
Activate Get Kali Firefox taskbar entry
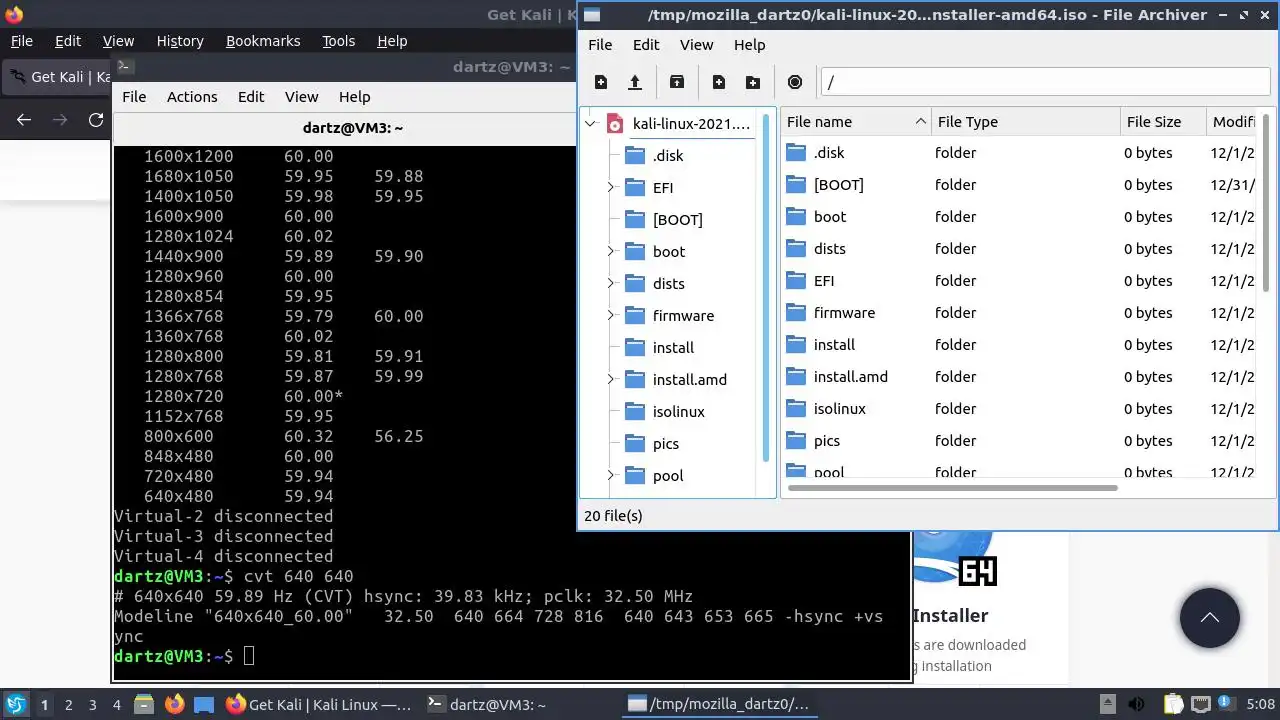click(x=319, y=704)
